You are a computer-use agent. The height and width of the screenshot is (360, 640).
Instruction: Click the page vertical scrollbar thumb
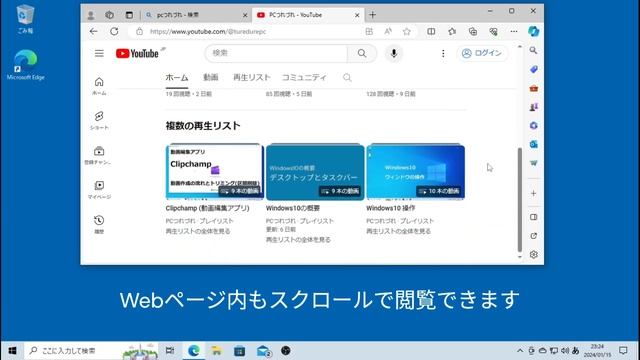tap(520, 200)
